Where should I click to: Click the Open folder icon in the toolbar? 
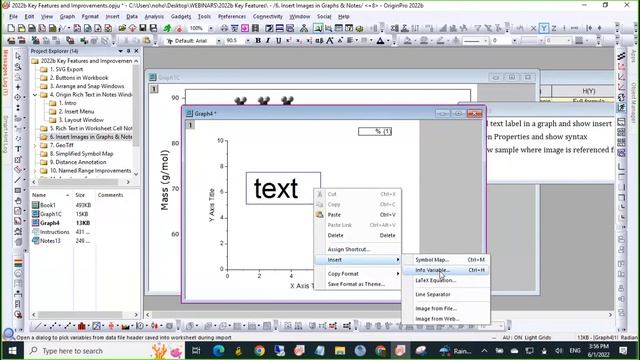[x=122, y=28]
